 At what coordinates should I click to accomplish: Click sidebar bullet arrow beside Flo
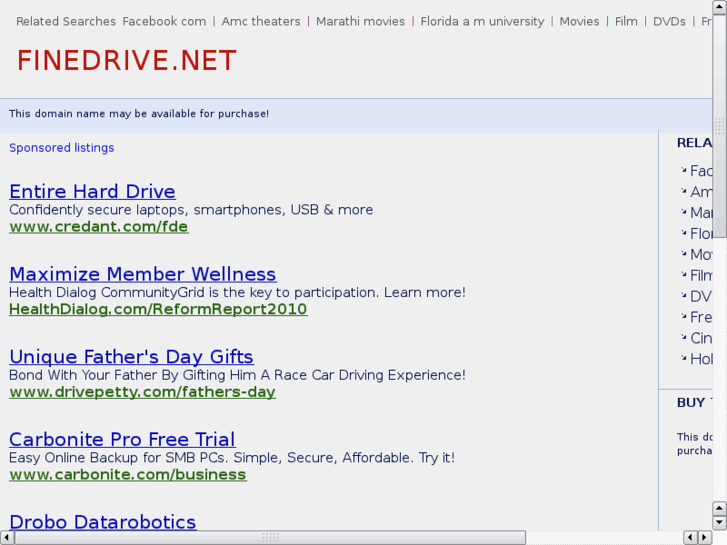pos(683,233)
